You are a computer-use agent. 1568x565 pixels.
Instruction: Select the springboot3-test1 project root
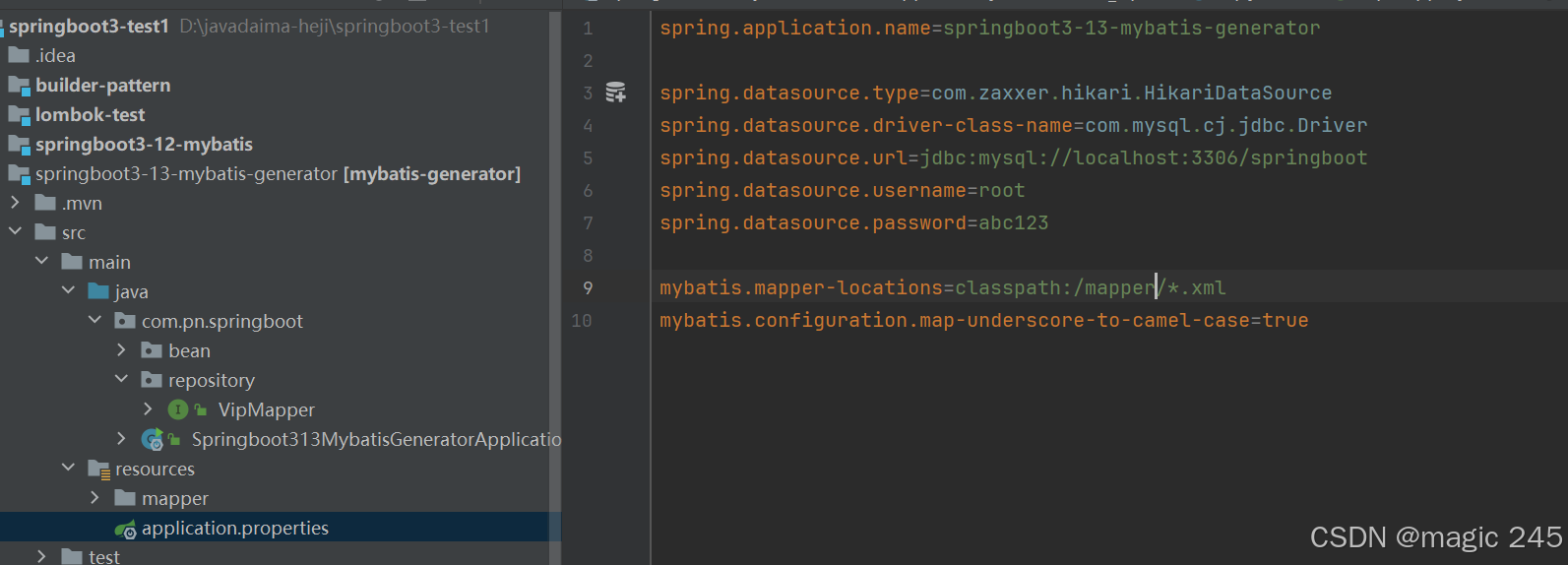[x=90, y=27]
